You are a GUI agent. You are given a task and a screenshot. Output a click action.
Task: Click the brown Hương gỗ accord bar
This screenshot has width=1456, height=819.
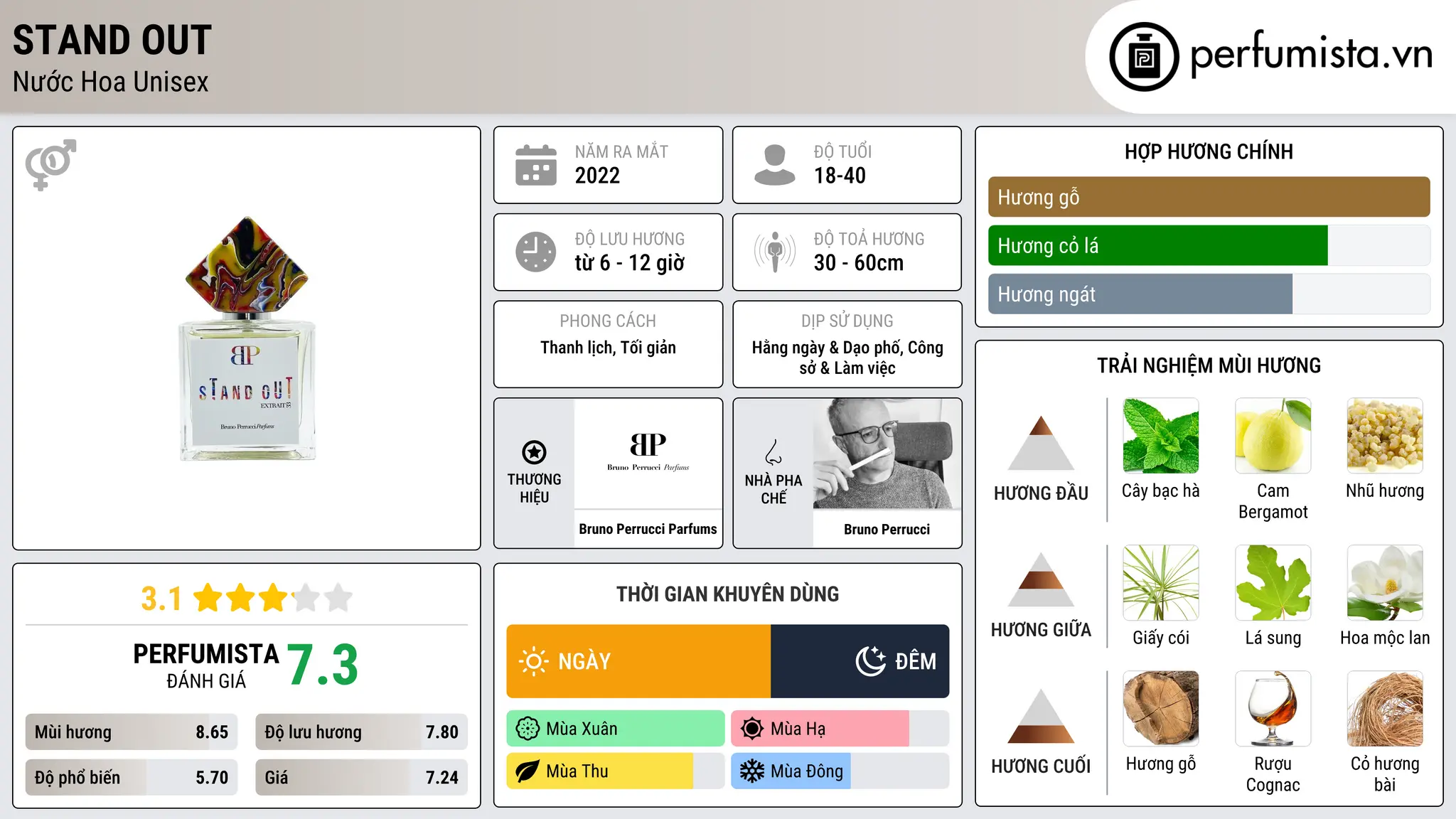1209,197
